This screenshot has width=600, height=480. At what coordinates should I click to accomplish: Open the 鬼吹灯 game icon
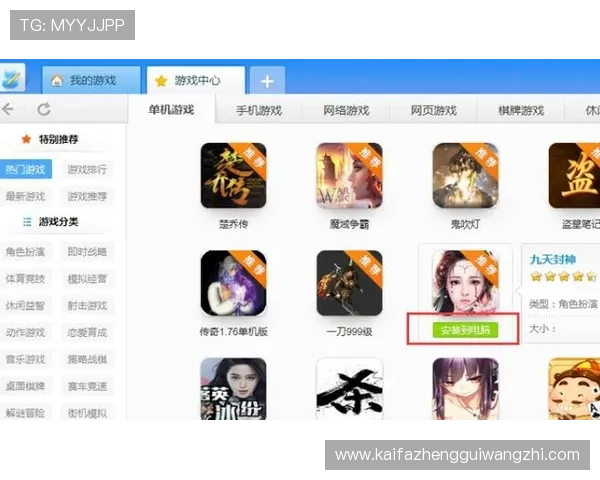tap(465, 176)
